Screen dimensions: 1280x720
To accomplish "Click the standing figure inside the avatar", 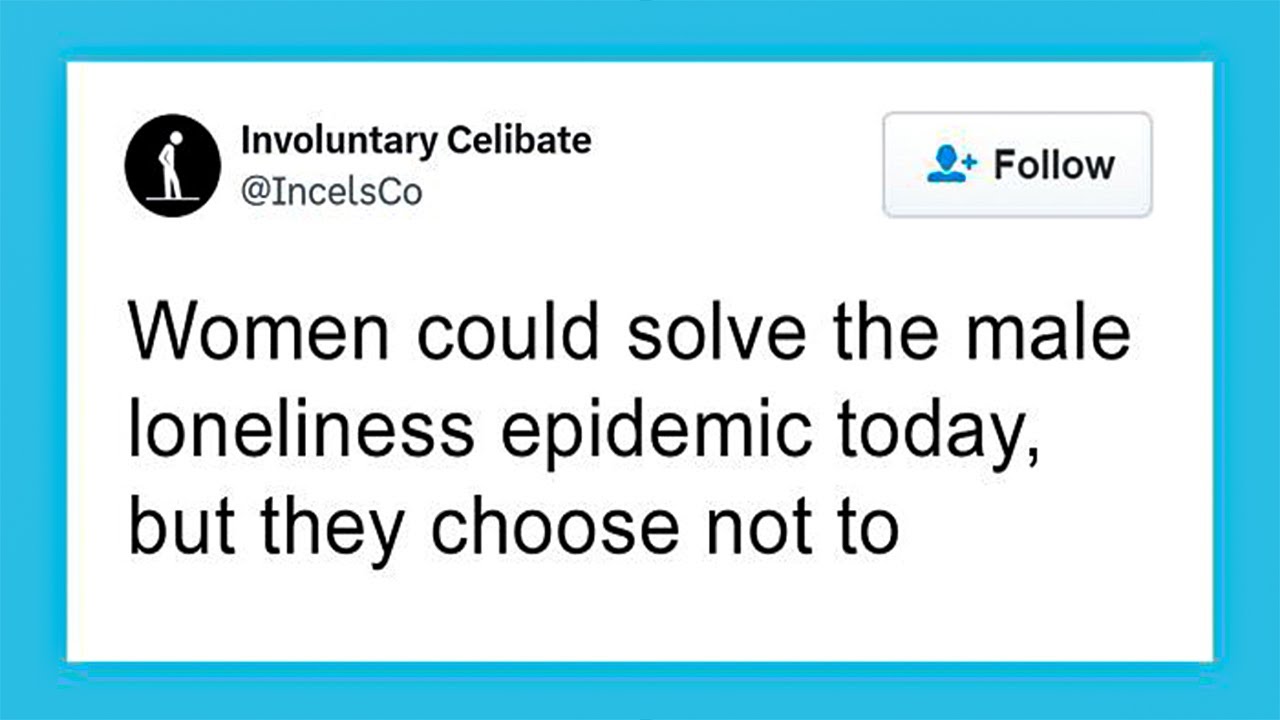I will tap(173, 164).
